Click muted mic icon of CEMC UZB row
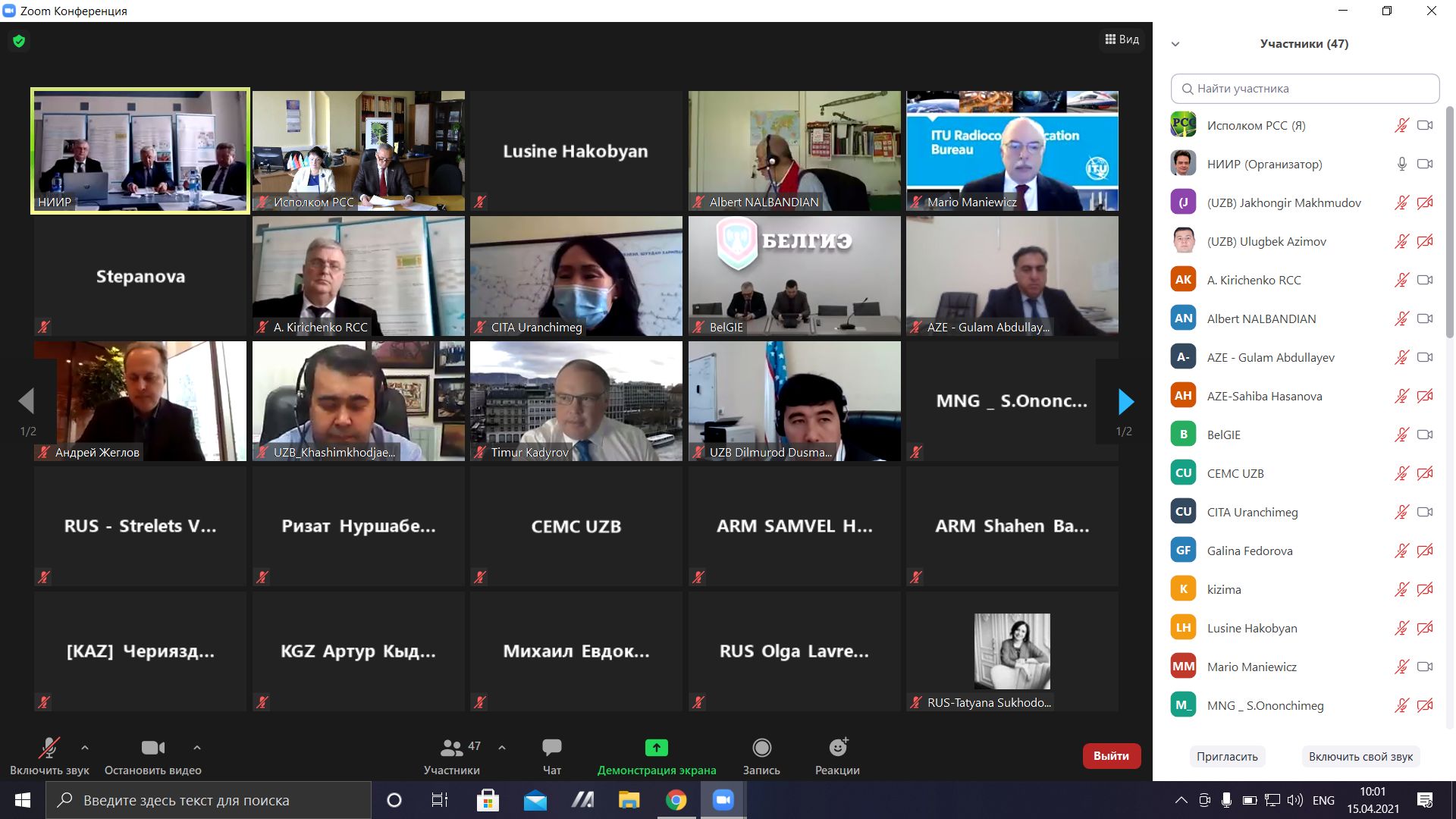Viewport: 1456px width, 819px height. click(x=1401, y=473)
